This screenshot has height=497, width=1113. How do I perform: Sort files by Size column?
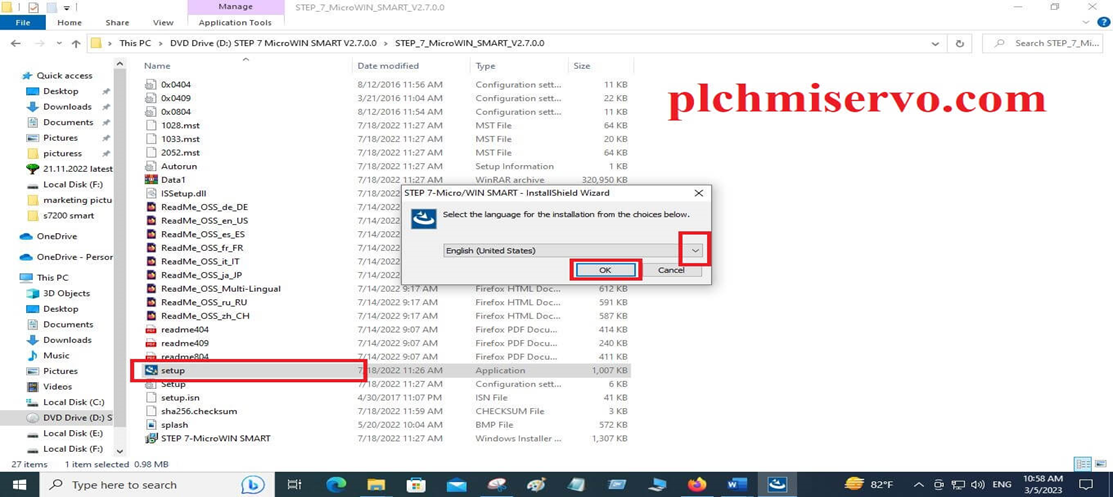[x=581, y=66]
